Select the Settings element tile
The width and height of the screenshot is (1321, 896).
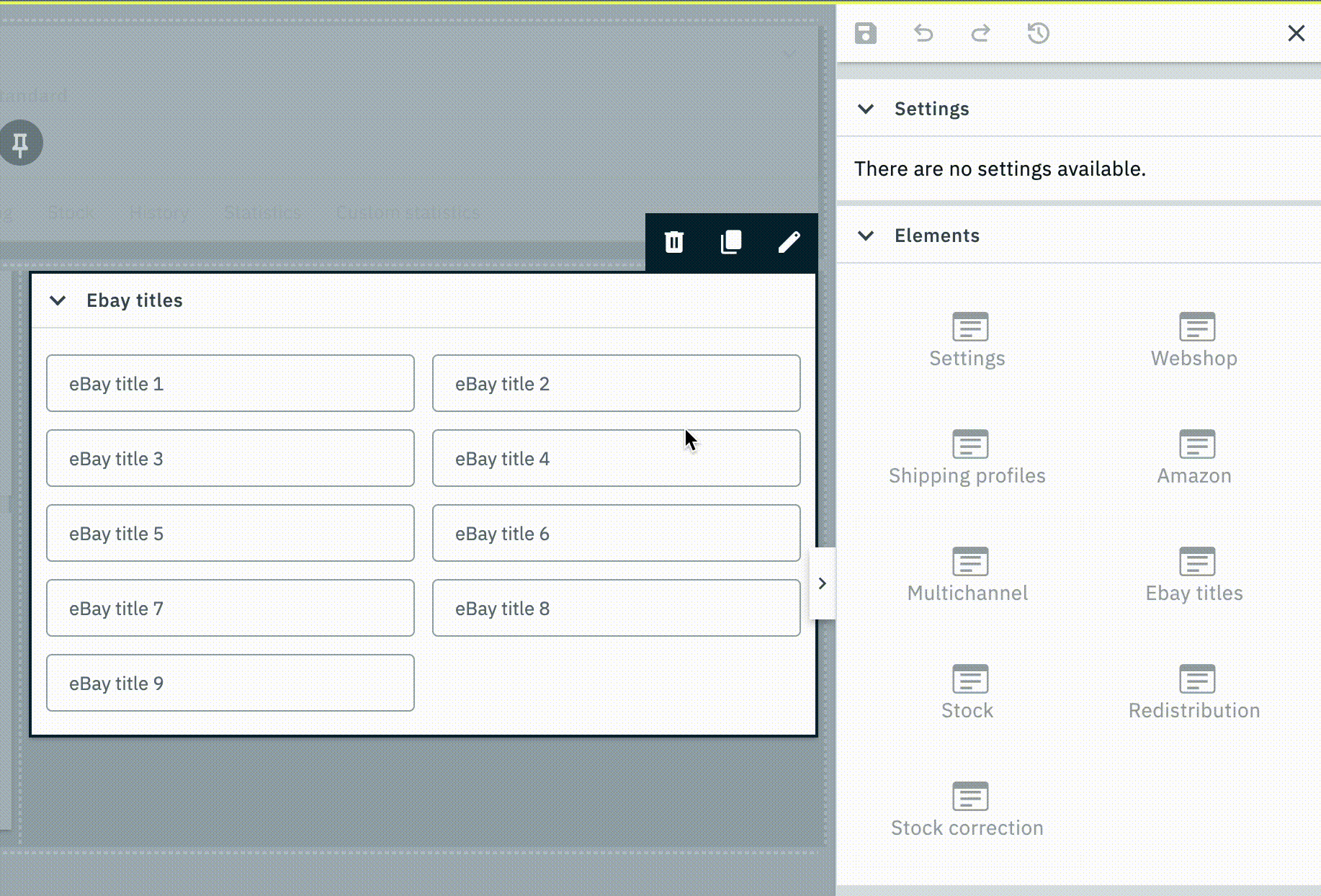tap(967, 340)
